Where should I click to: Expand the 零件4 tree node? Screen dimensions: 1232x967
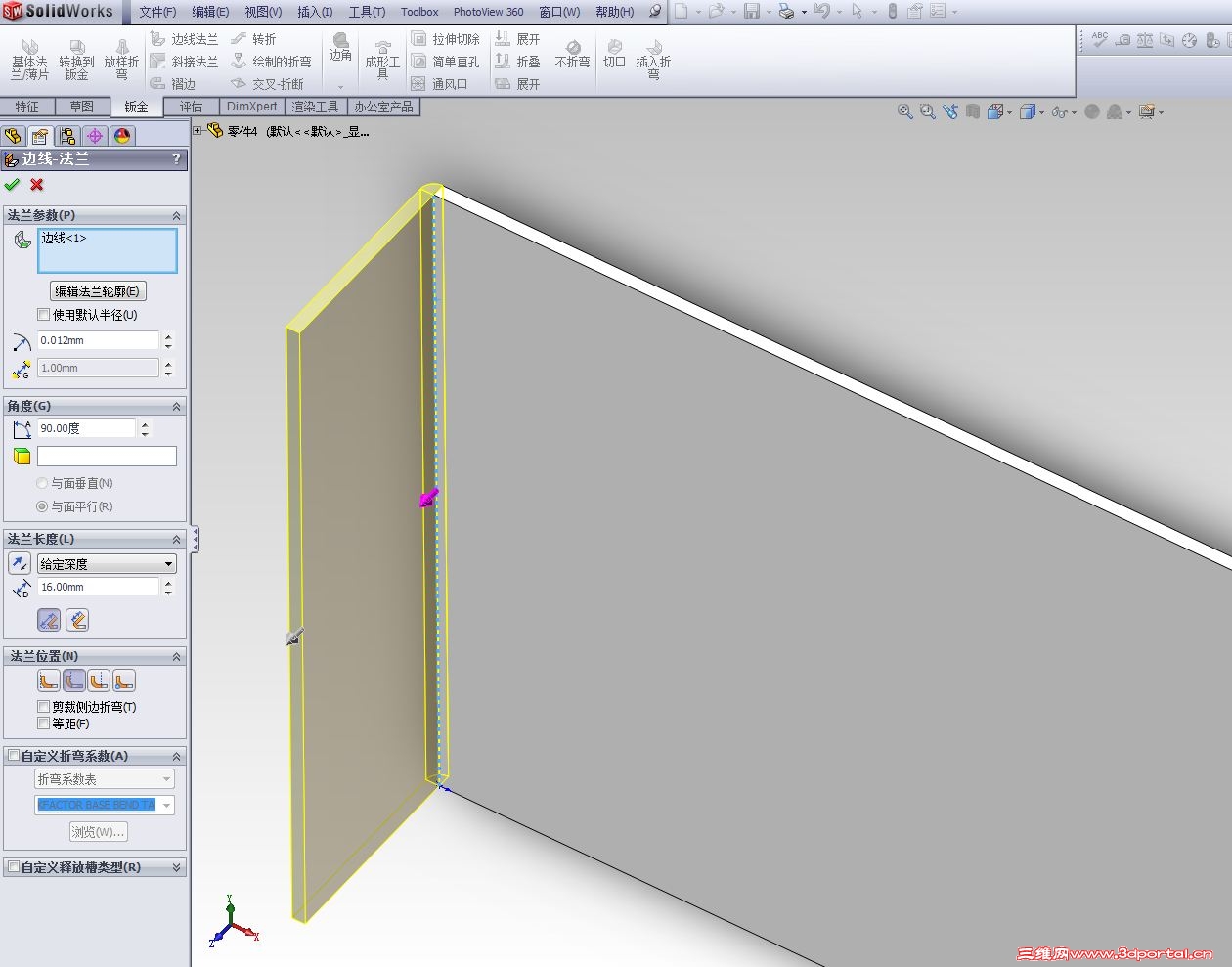(x=198, y=131)
